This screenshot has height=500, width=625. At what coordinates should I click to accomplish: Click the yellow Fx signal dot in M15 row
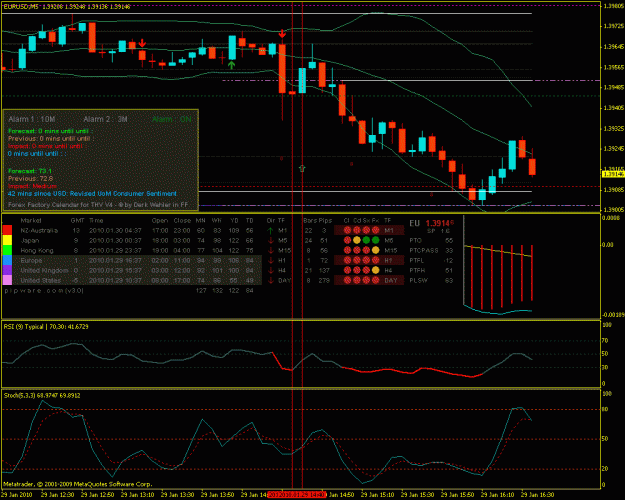(x=375, y=250)
